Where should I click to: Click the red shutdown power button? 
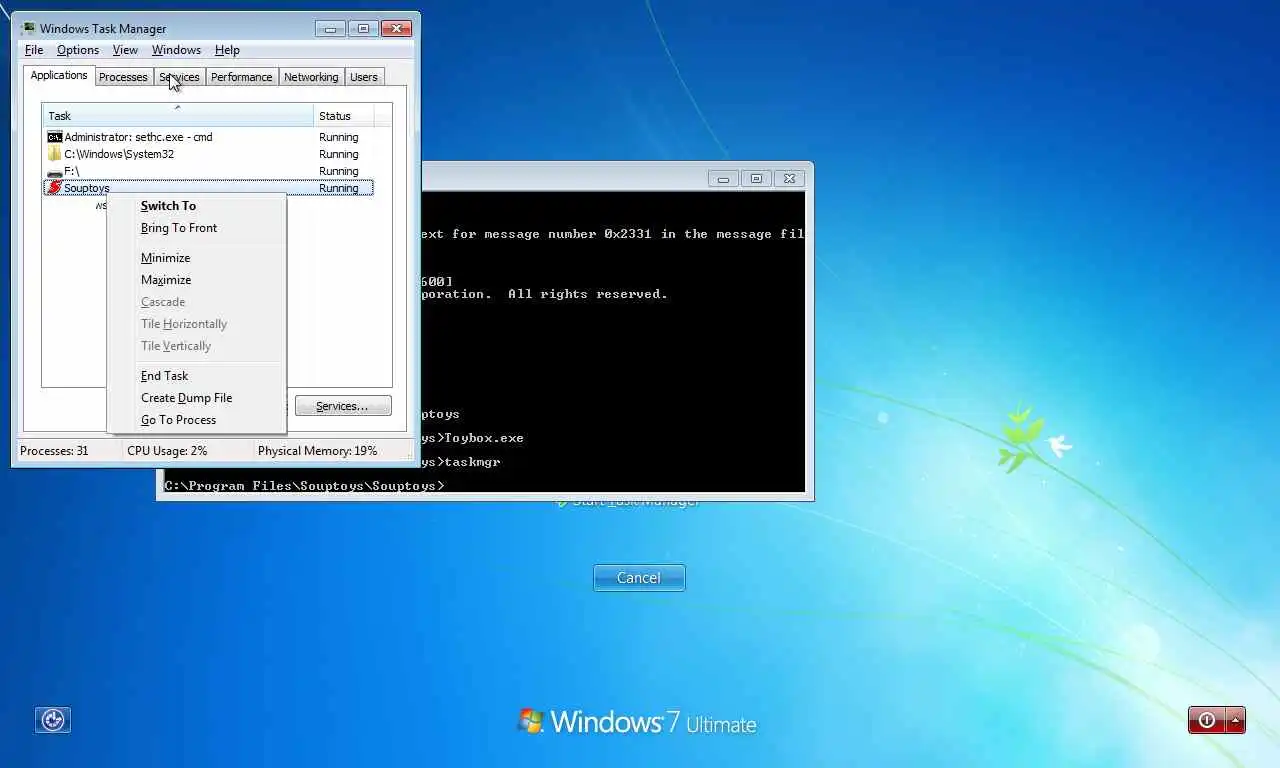coord(1207,720)
